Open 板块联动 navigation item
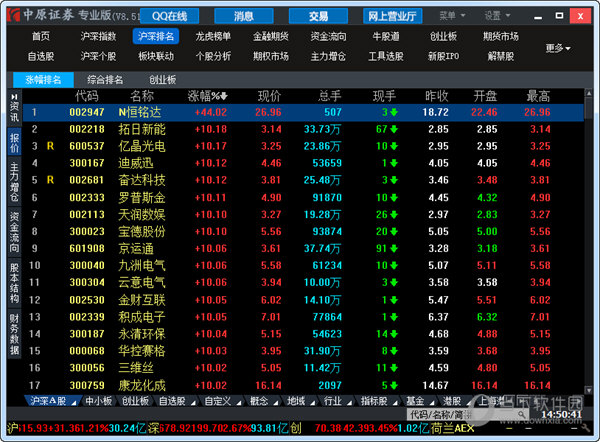The image size is (600, 442). 156,56
